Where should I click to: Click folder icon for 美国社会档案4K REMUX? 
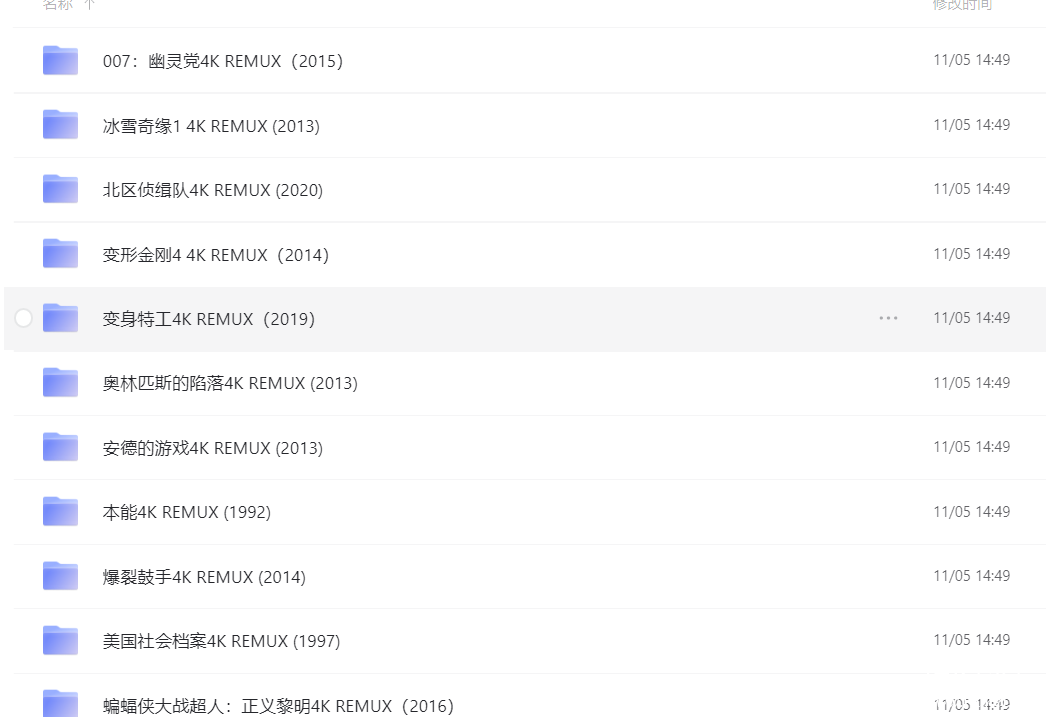point(60,640)
